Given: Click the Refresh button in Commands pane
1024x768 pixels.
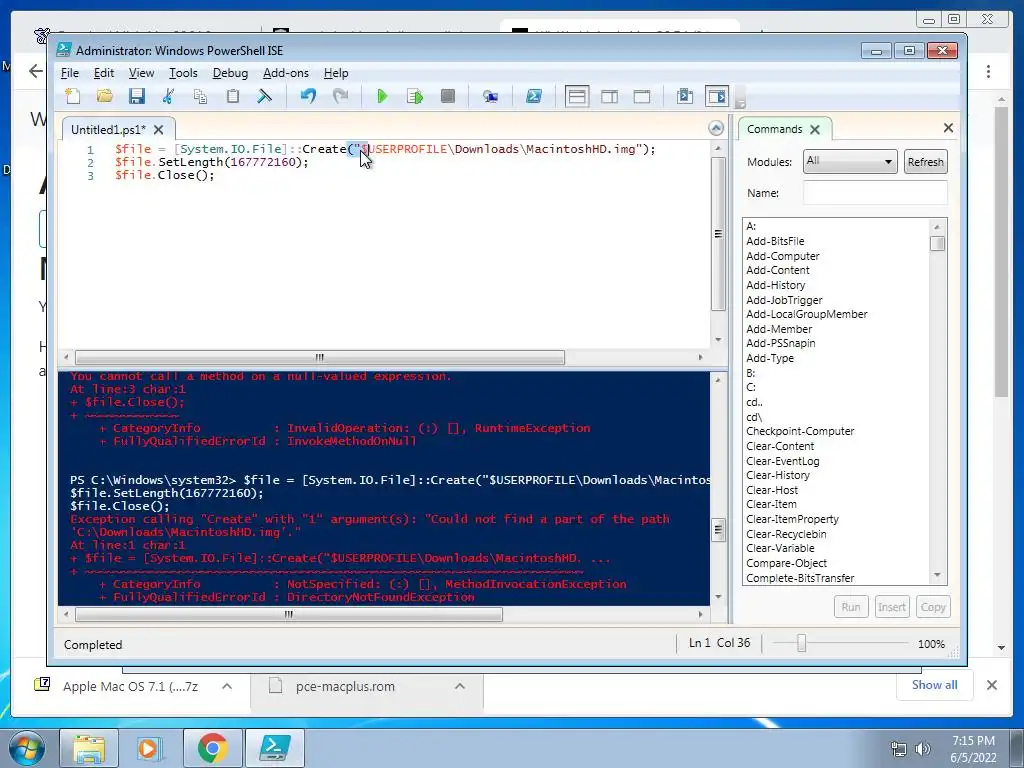Looking at the screenshot, I should point(925,162).
